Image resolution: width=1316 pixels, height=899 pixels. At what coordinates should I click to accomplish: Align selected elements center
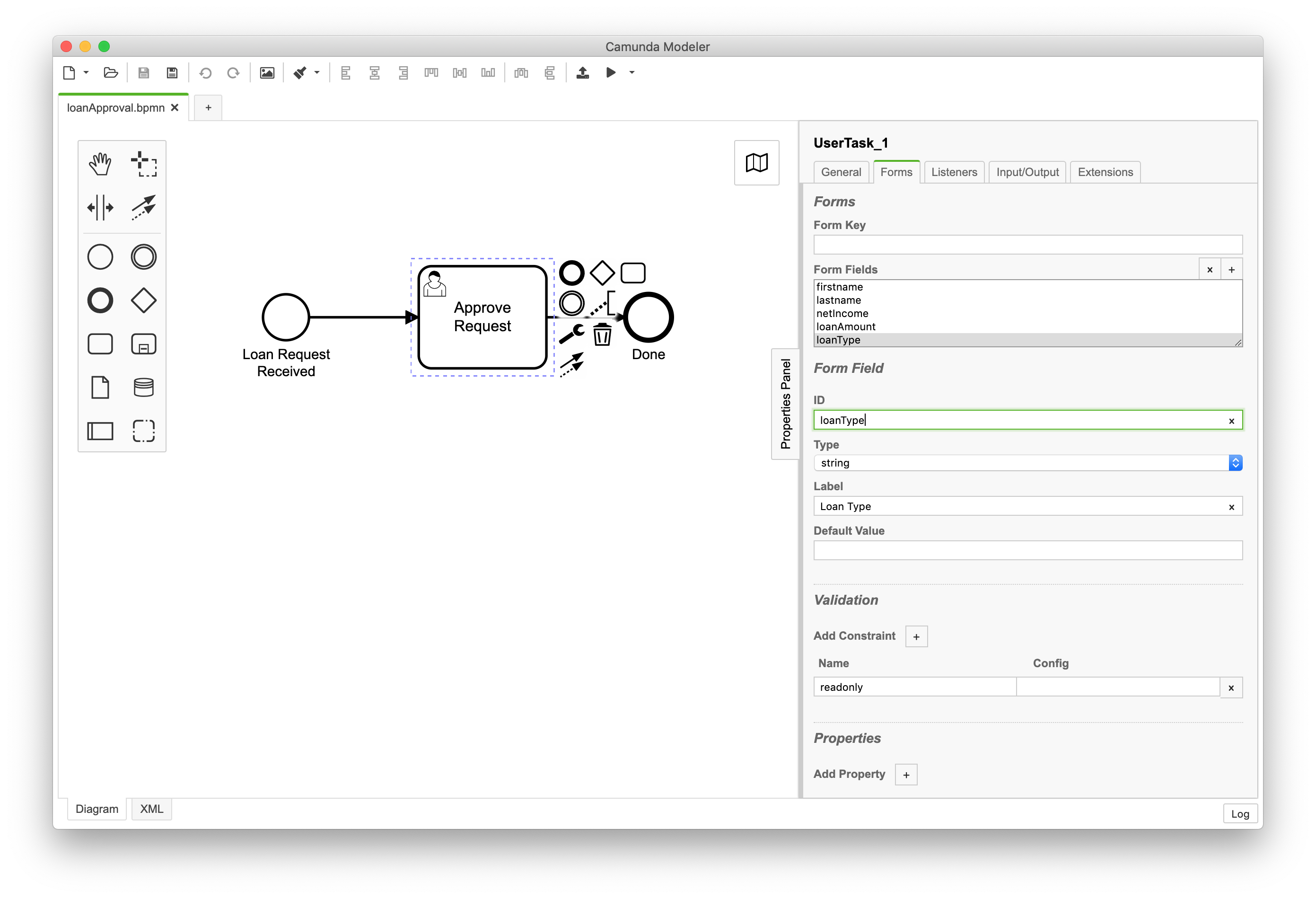pos(374,72)
